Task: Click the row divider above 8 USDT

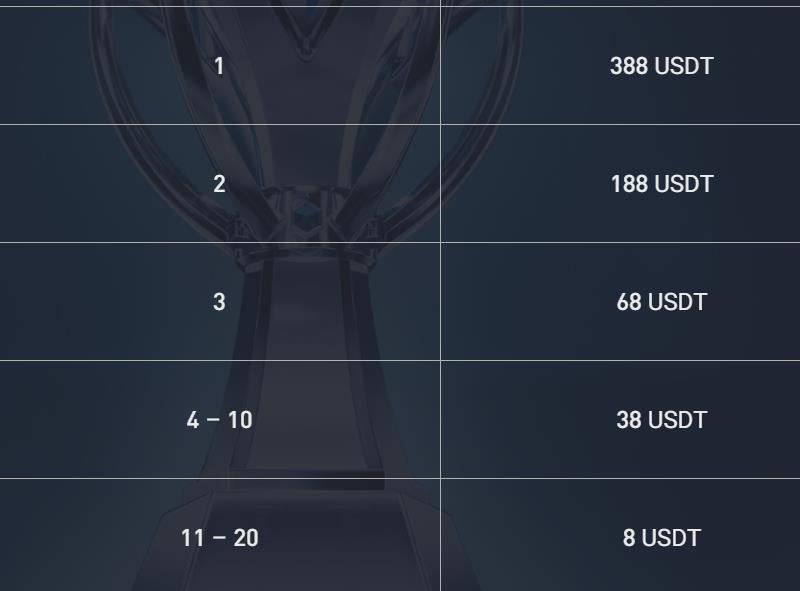Action: tap(620, 478)
